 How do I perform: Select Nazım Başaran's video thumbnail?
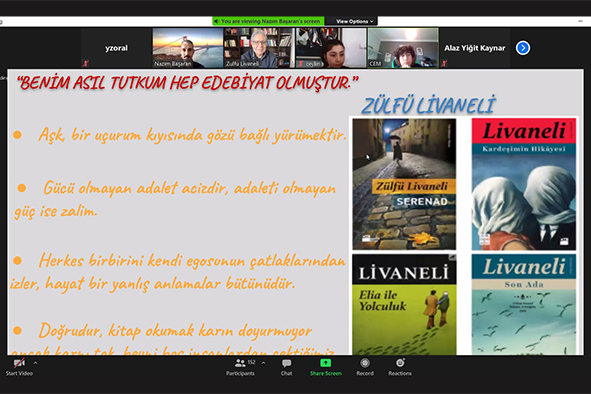tap(188, 48)
